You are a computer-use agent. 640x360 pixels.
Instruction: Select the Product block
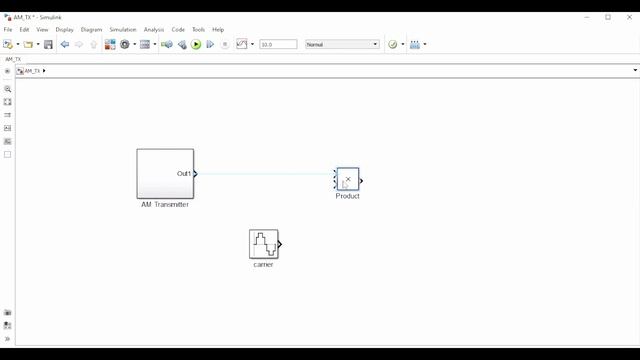point(348,179)
